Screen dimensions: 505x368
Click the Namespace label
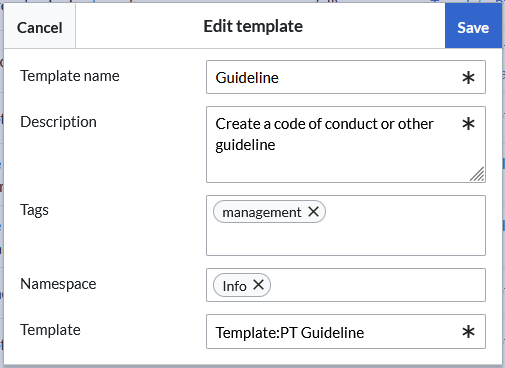58,284
